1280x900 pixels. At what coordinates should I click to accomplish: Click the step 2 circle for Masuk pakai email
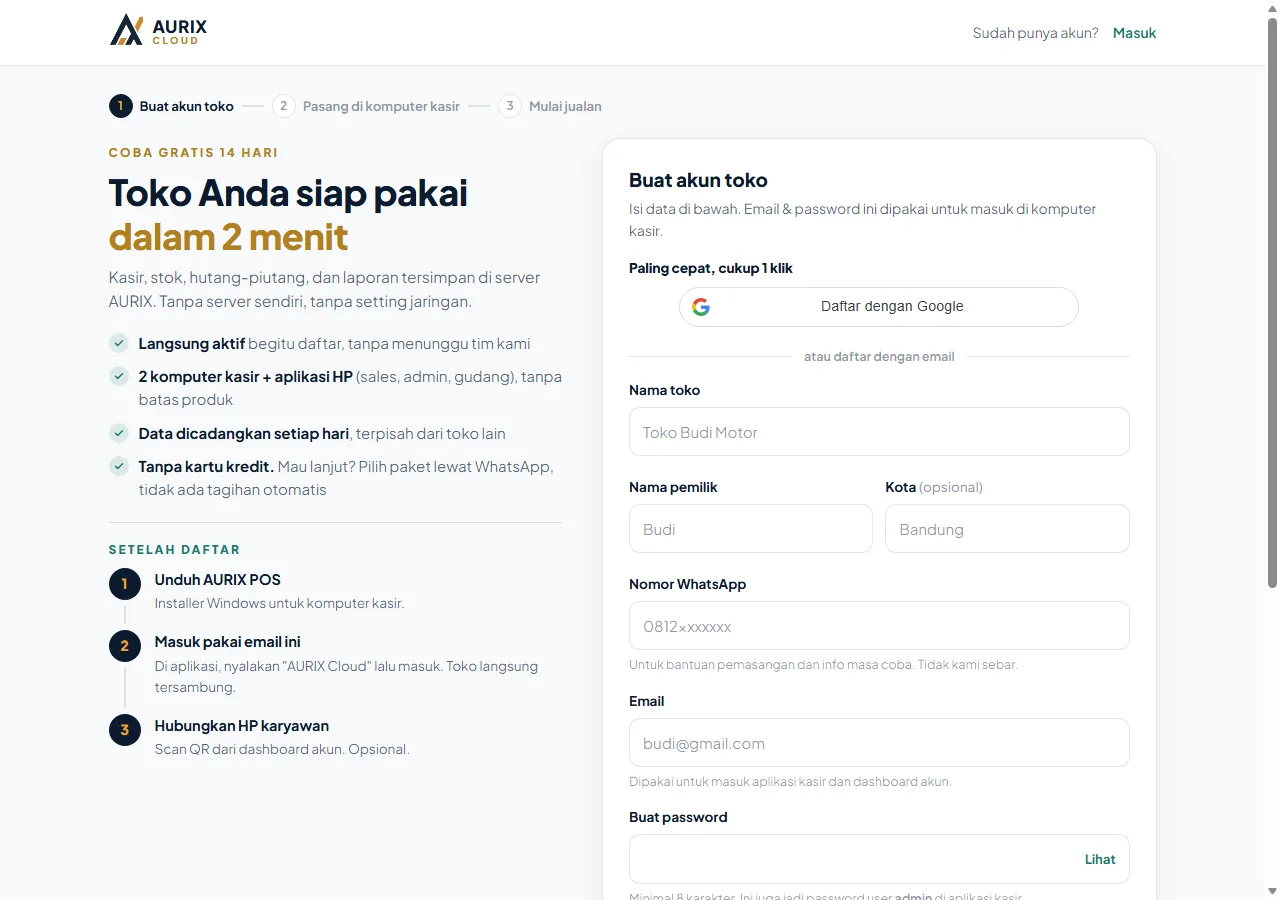coord(125,646)
